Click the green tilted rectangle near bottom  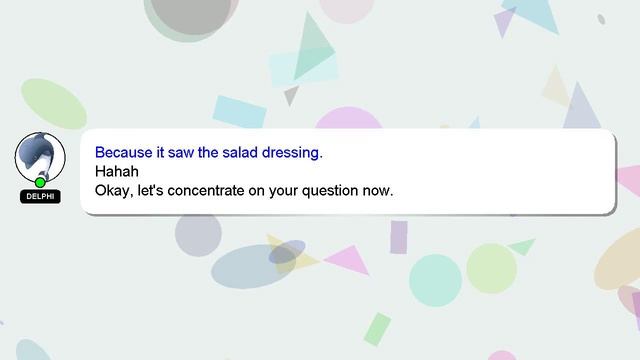378,329
